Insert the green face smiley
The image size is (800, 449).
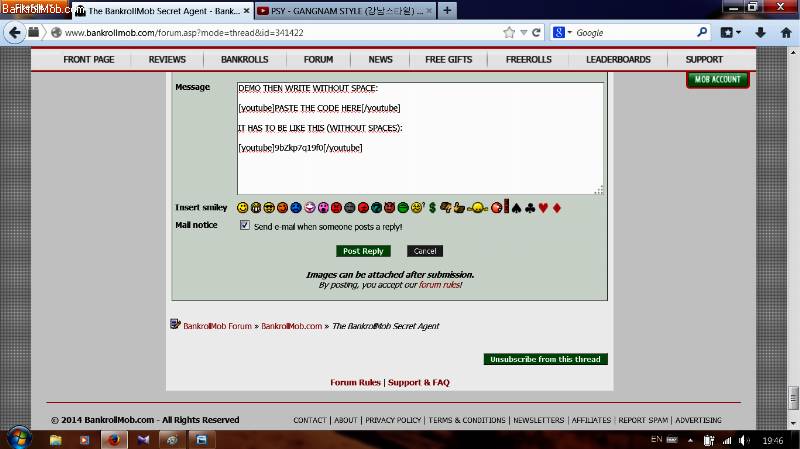coord(403,208)
